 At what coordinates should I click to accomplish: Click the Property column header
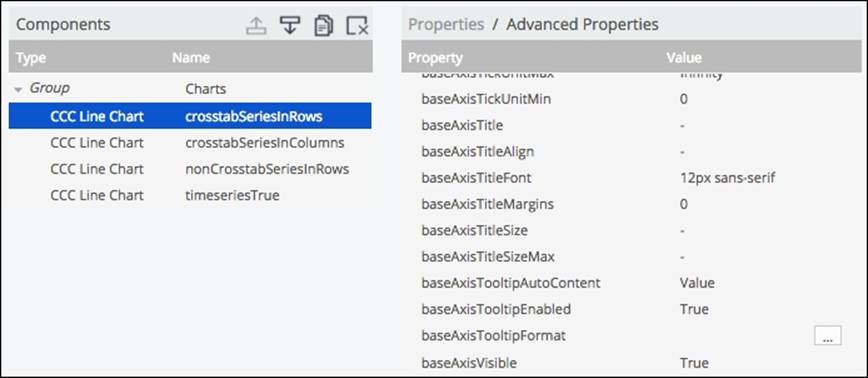pos(435,58)
